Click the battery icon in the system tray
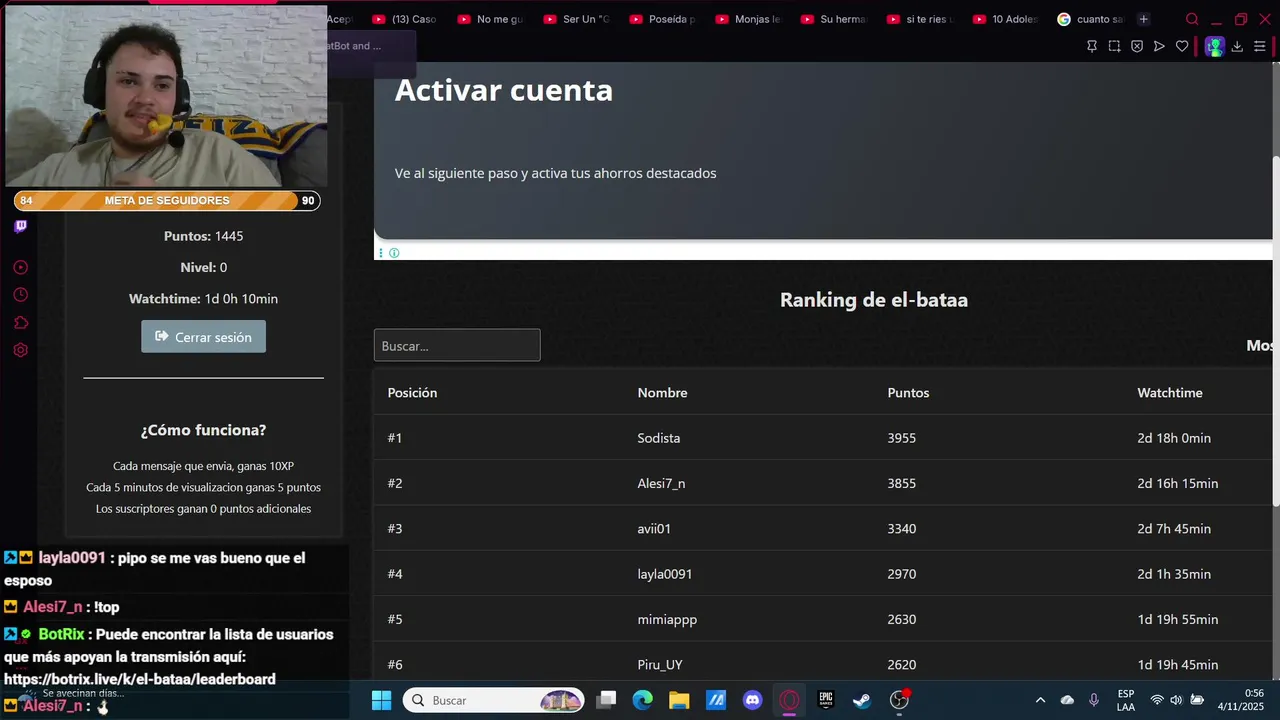1280x720 pixels. pos(1197,700)
